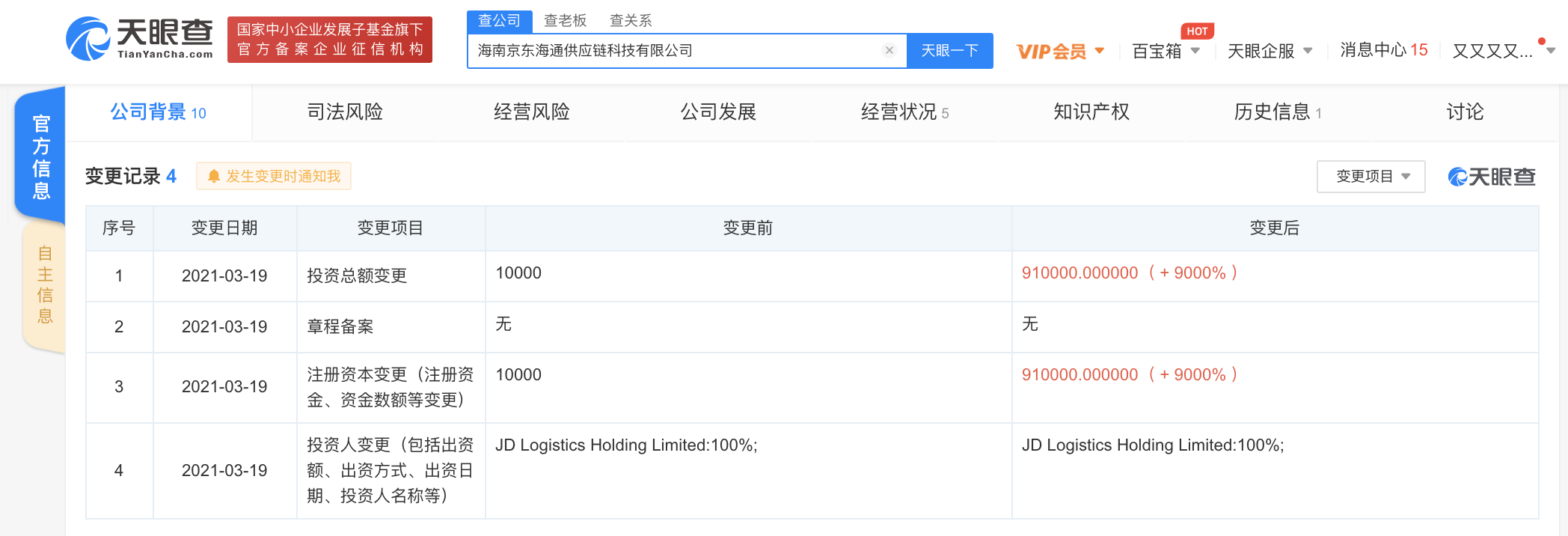
Task: Open the 经营风险 tab
Action: click(x=531, y=112)
